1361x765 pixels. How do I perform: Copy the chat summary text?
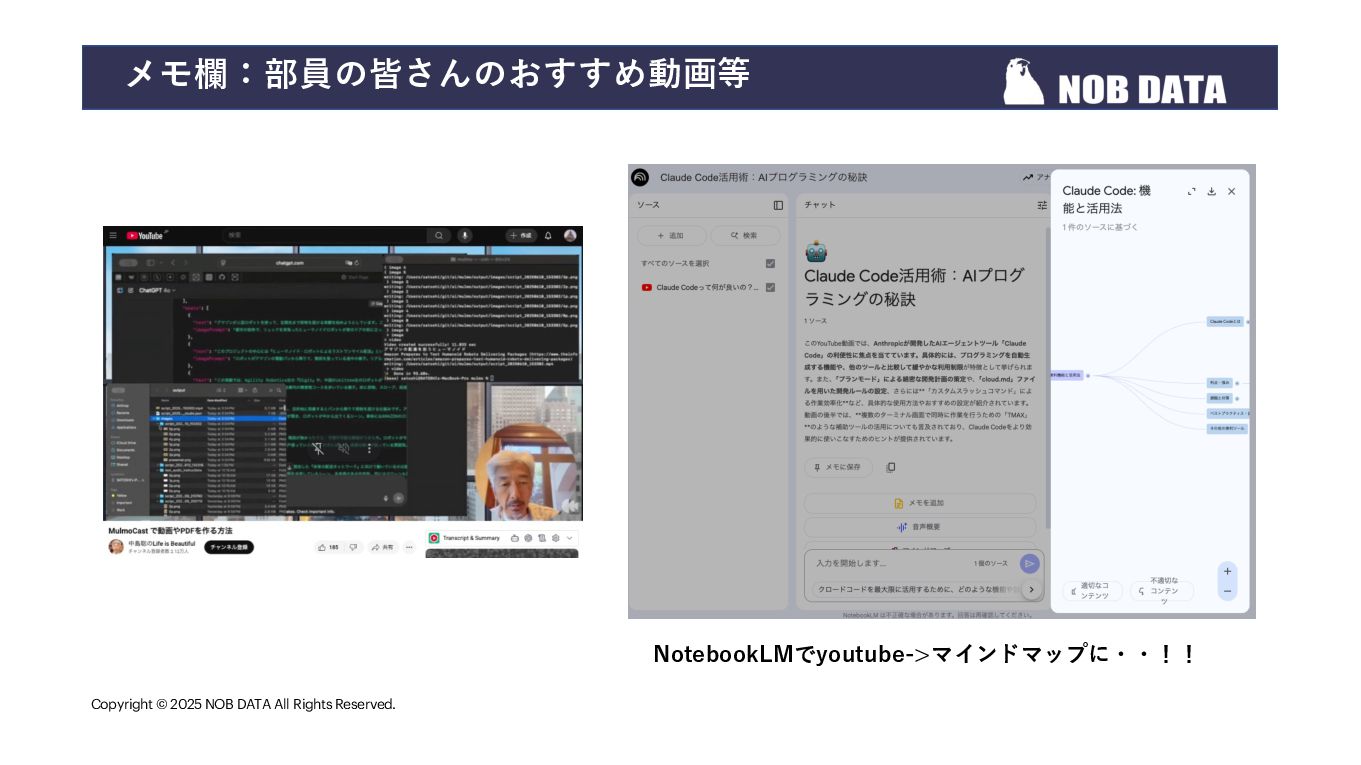pos(891,467)
